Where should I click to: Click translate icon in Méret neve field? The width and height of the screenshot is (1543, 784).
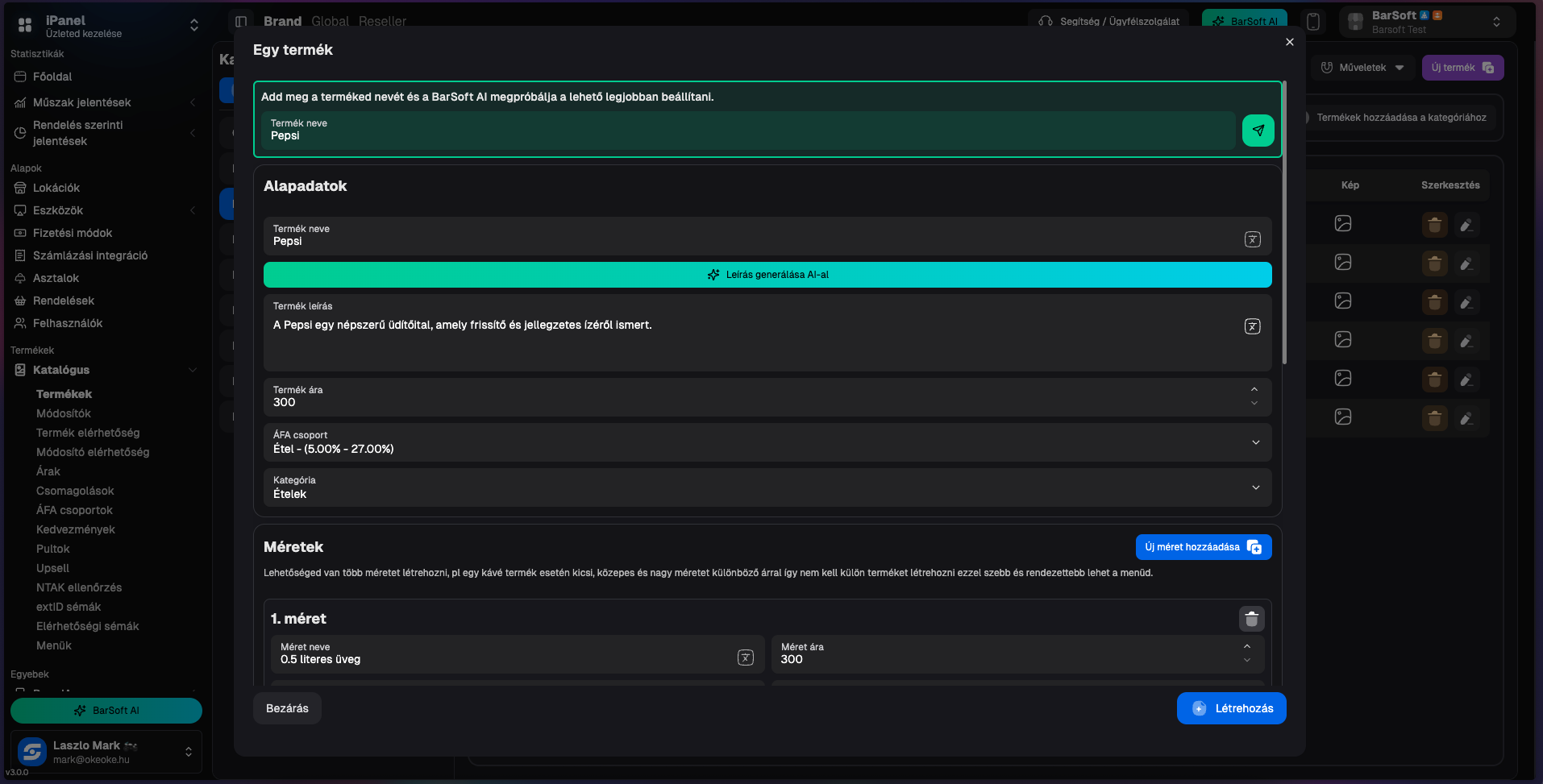pos(746,657)
